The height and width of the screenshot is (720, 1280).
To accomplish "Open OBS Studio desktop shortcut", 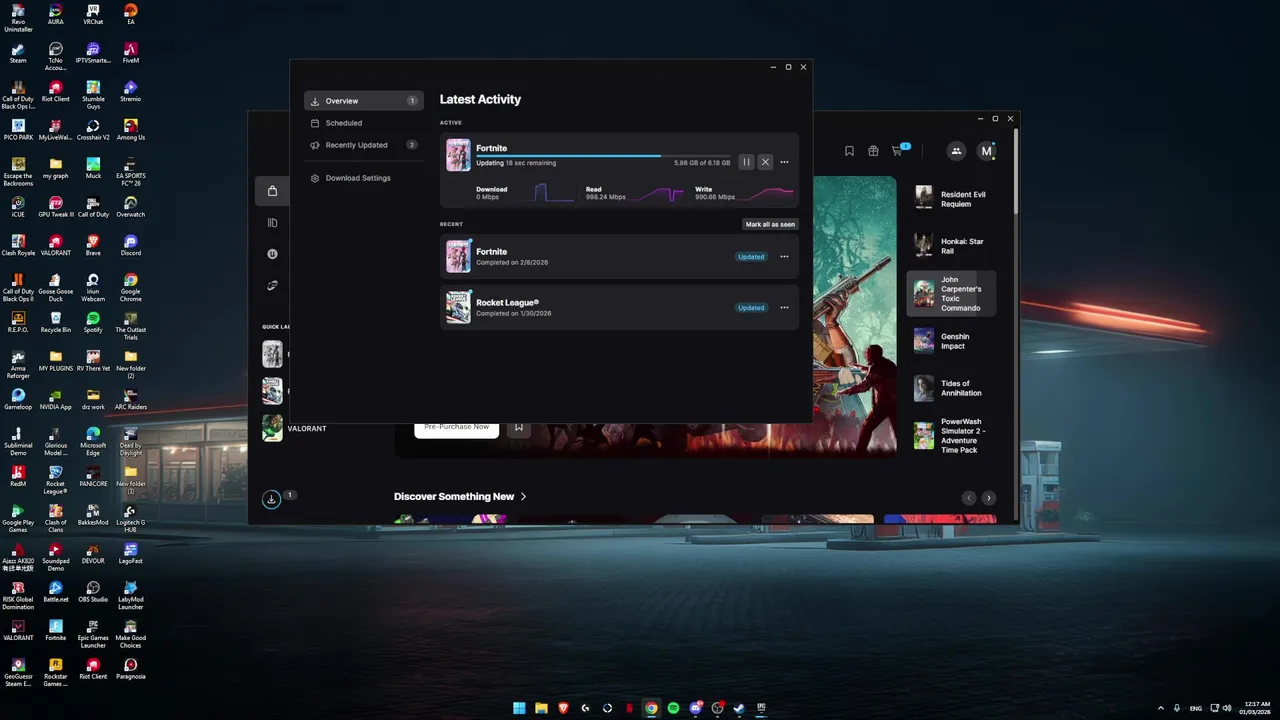I will (x=93, y=592).
